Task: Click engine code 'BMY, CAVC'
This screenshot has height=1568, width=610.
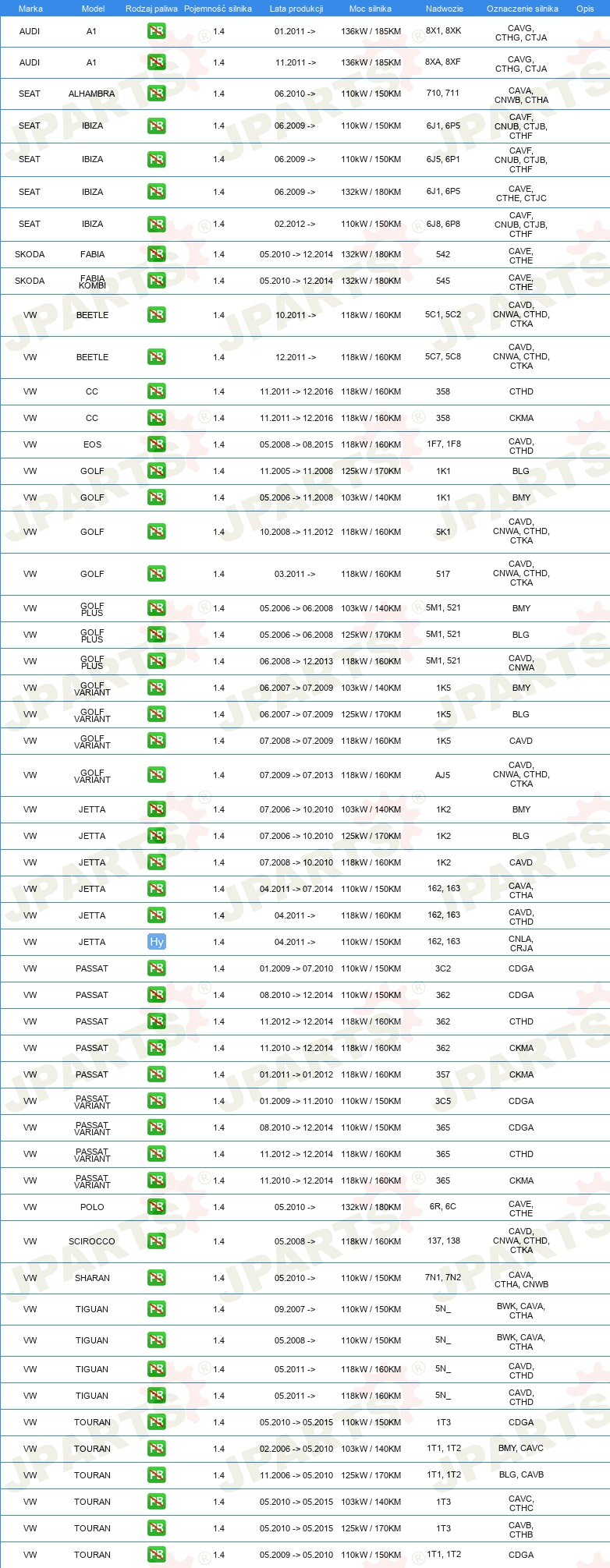Action: [x=521, y=1448]
